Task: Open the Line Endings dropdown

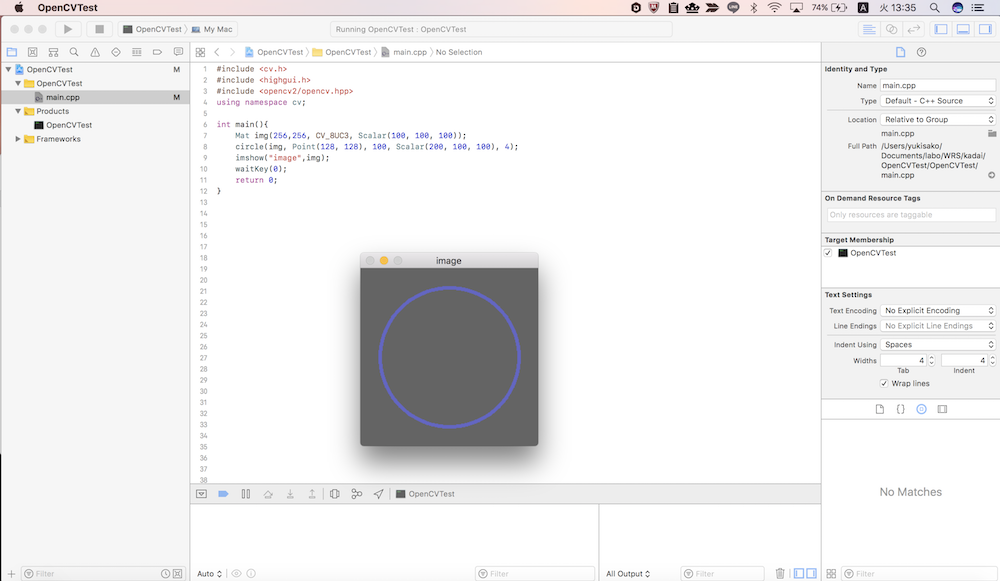Action: pos(938,326)
